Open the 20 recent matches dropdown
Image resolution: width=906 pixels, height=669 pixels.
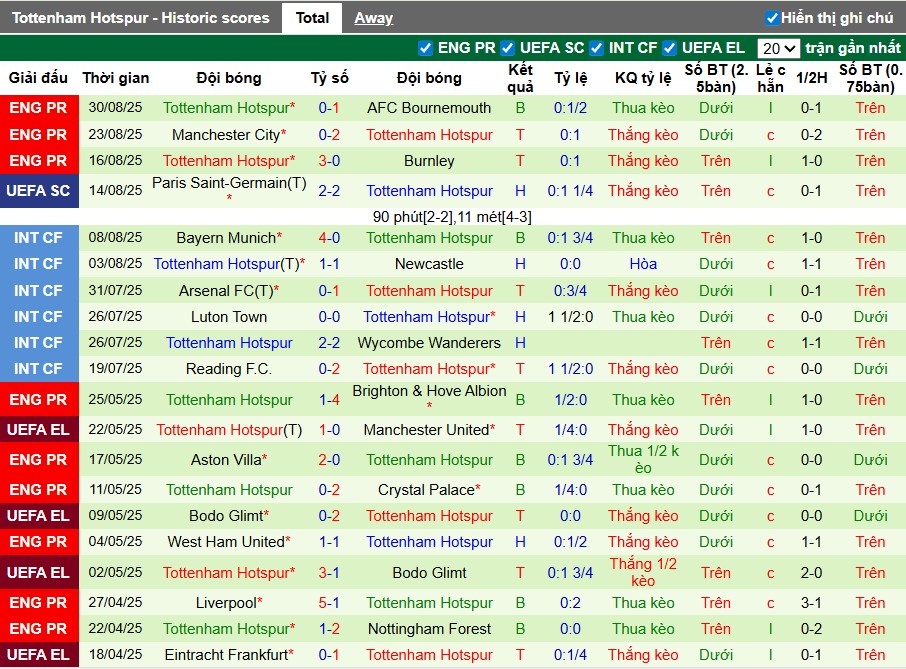[x=778, y=48]
